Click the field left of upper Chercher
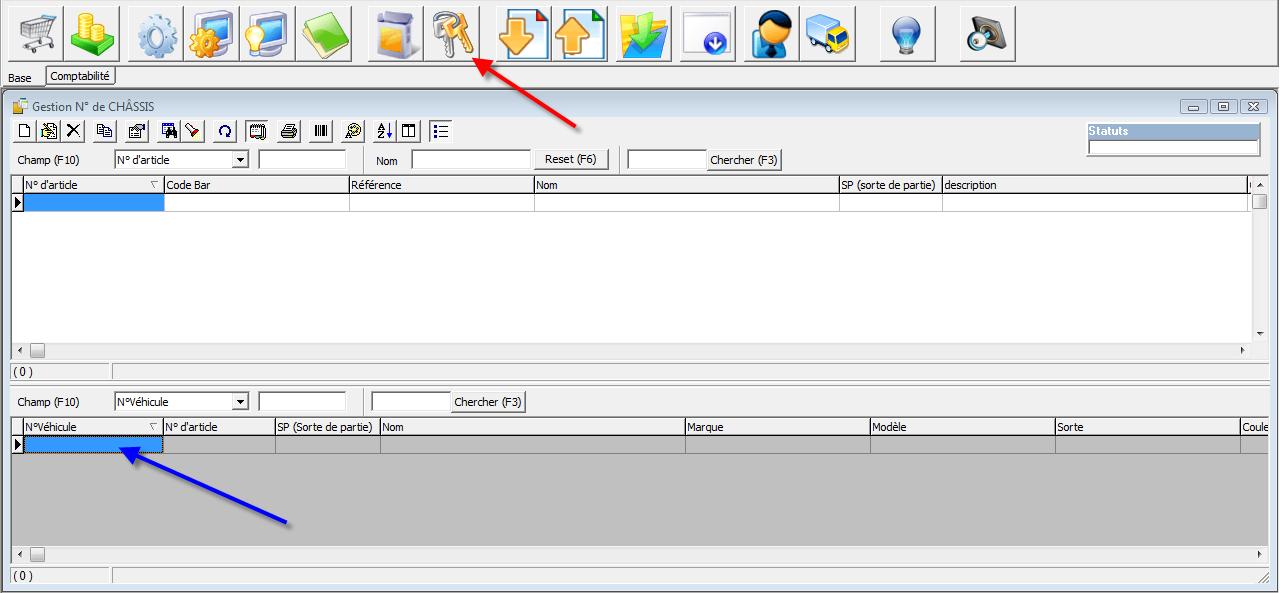Image resolution: width=1280 pixels, height=593 pixels. pyautogui.click(x=667, y=160)
